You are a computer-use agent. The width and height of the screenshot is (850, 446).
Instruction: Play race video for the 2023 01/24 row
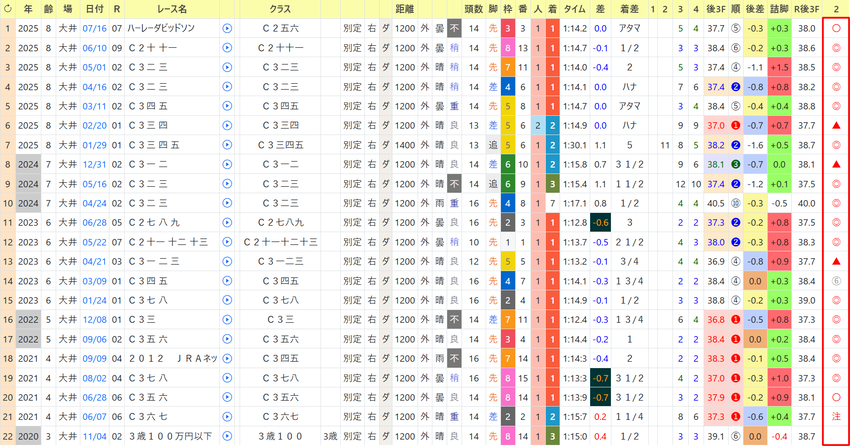pyautogui.click(x=227, y=300)
